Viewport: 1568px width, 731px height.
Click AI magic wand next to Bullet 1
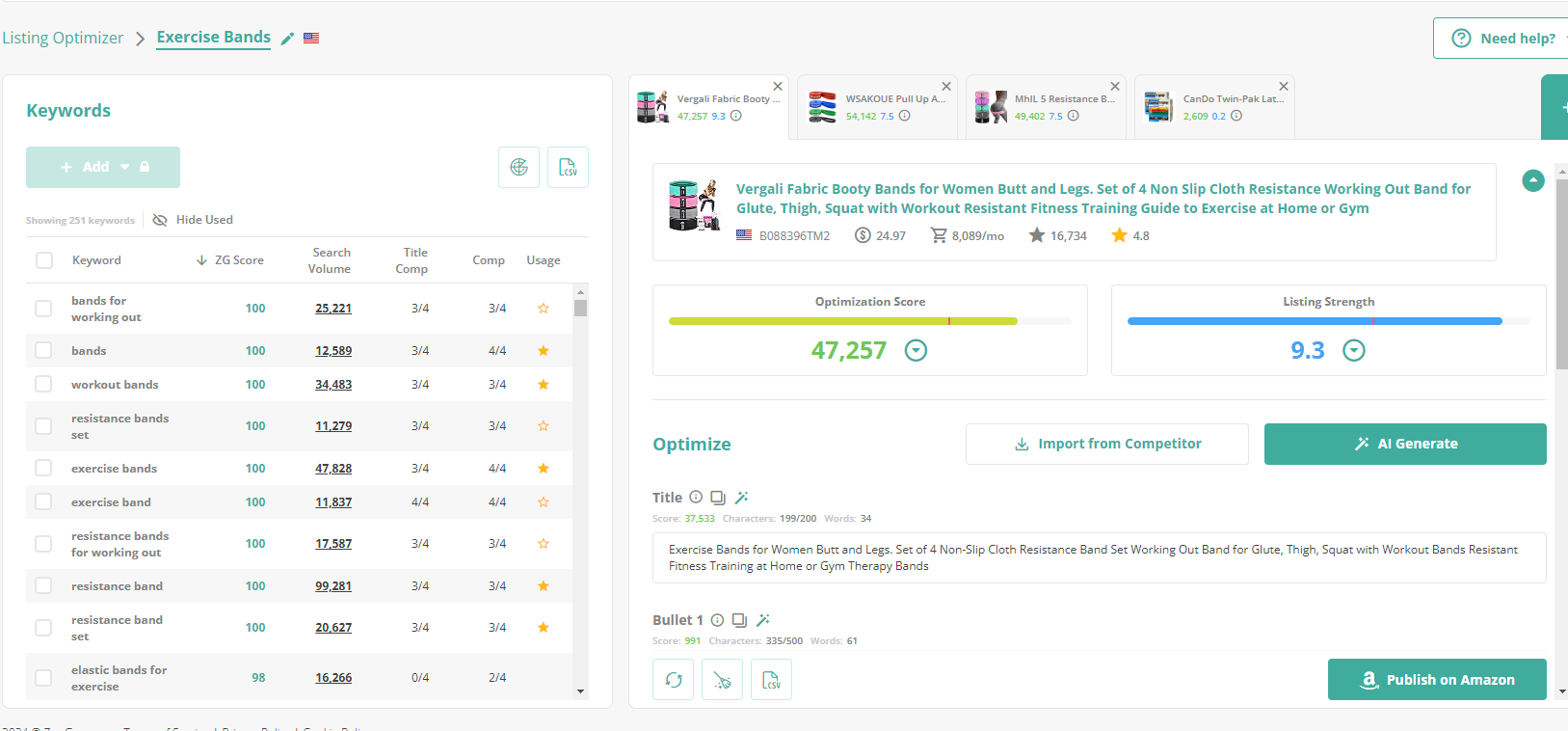click(762, 620)
